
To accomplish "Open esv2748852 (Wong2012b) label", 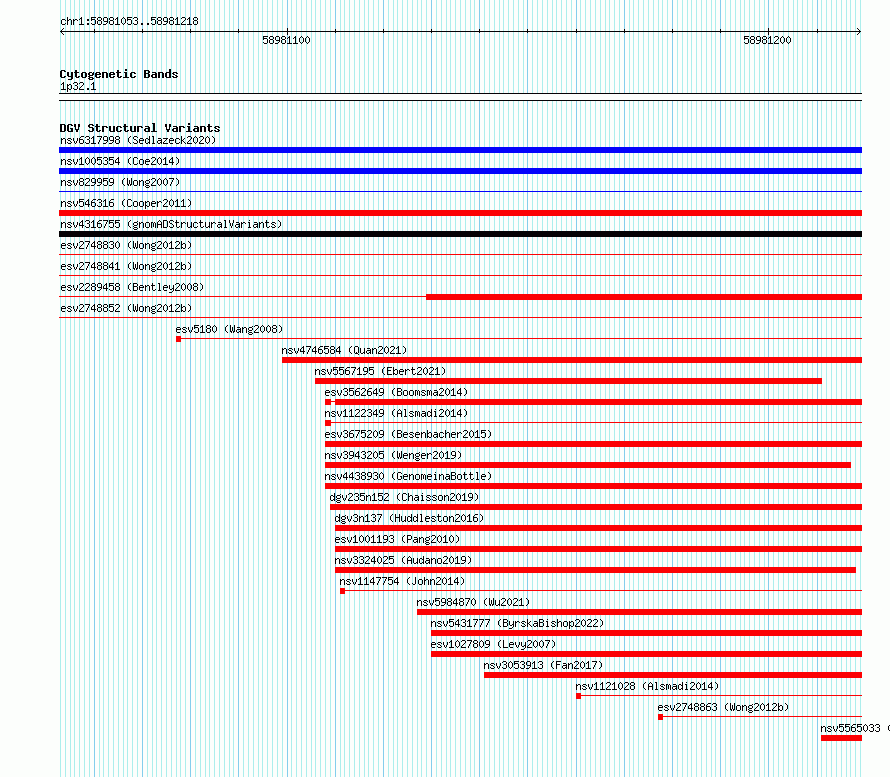I will pos(126,308).
